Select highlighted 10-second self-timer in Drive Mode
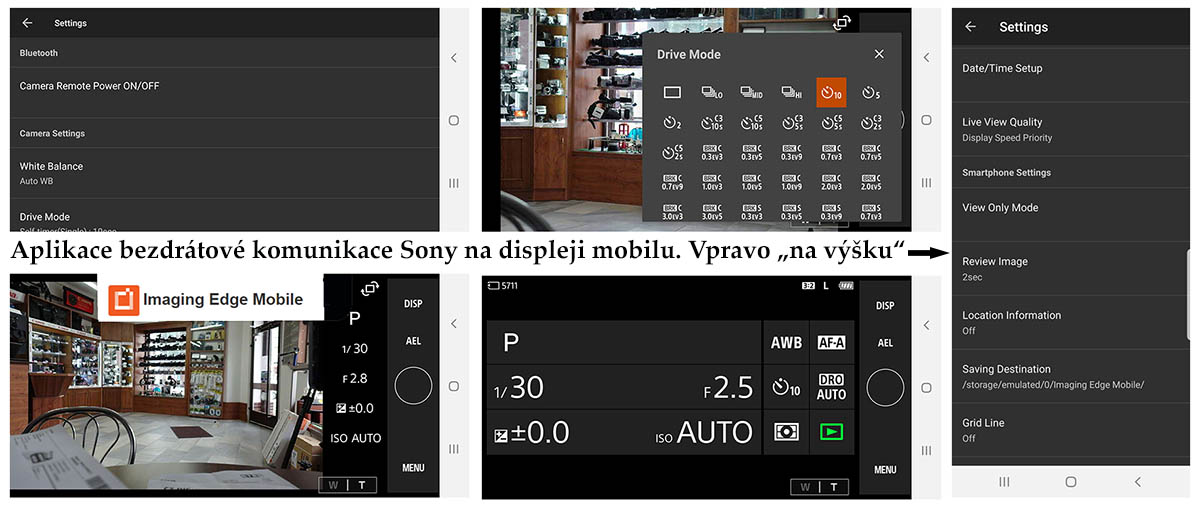The height and width of the screenshot is (508, 1200). click(x=831, y=92)
